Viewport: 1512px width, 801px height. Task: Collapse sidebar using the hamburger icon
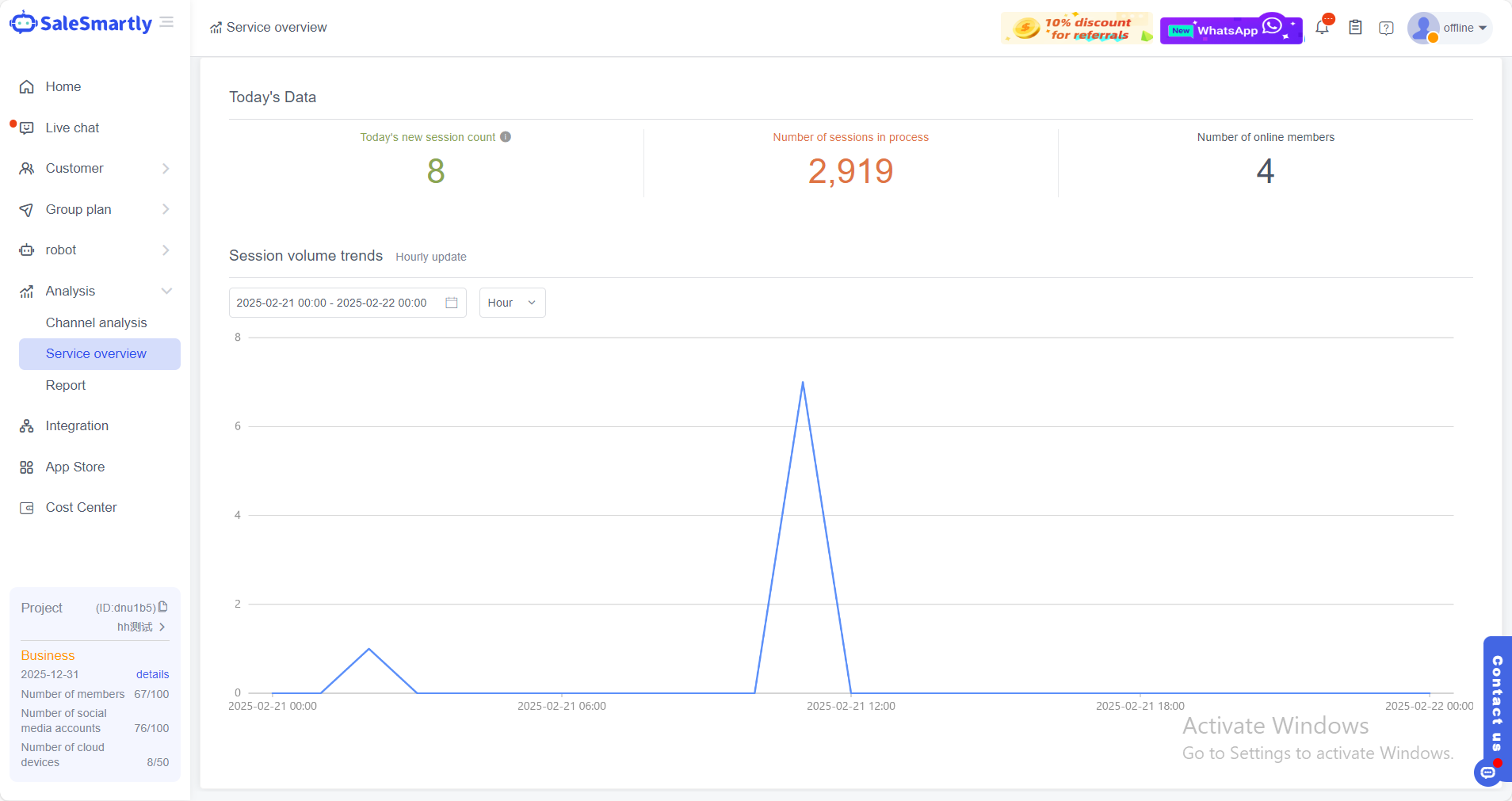pos(166,22)
